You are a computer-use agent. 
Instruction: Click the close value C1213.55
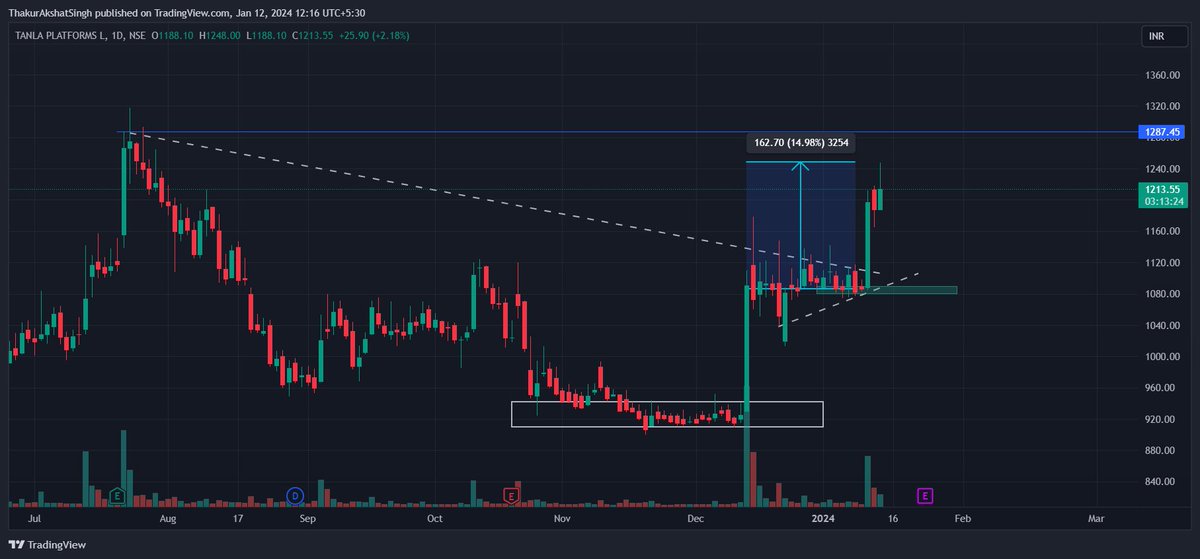tap(312, 36)
